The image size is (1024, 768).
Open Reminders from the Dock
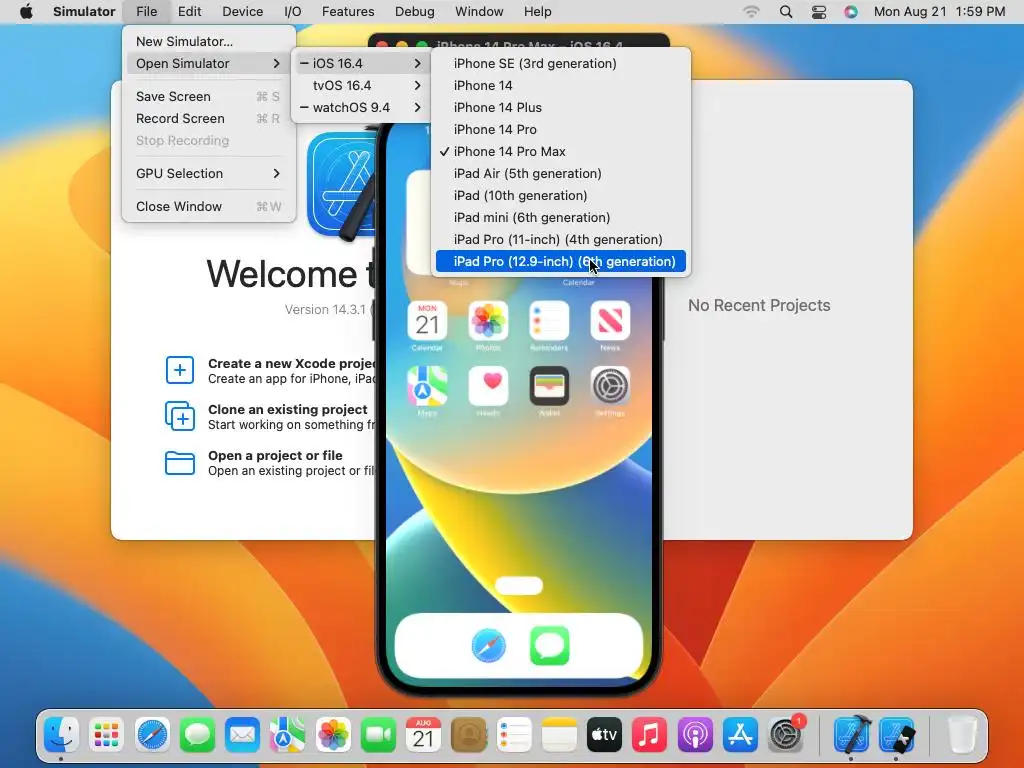[514, 735]
